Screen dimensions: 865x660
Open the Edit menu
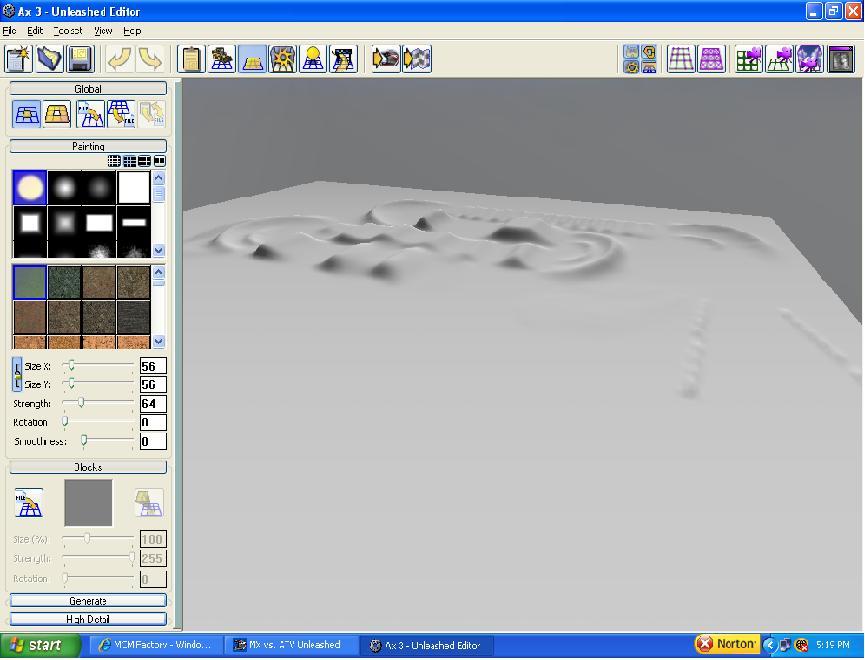coord(35,31)
